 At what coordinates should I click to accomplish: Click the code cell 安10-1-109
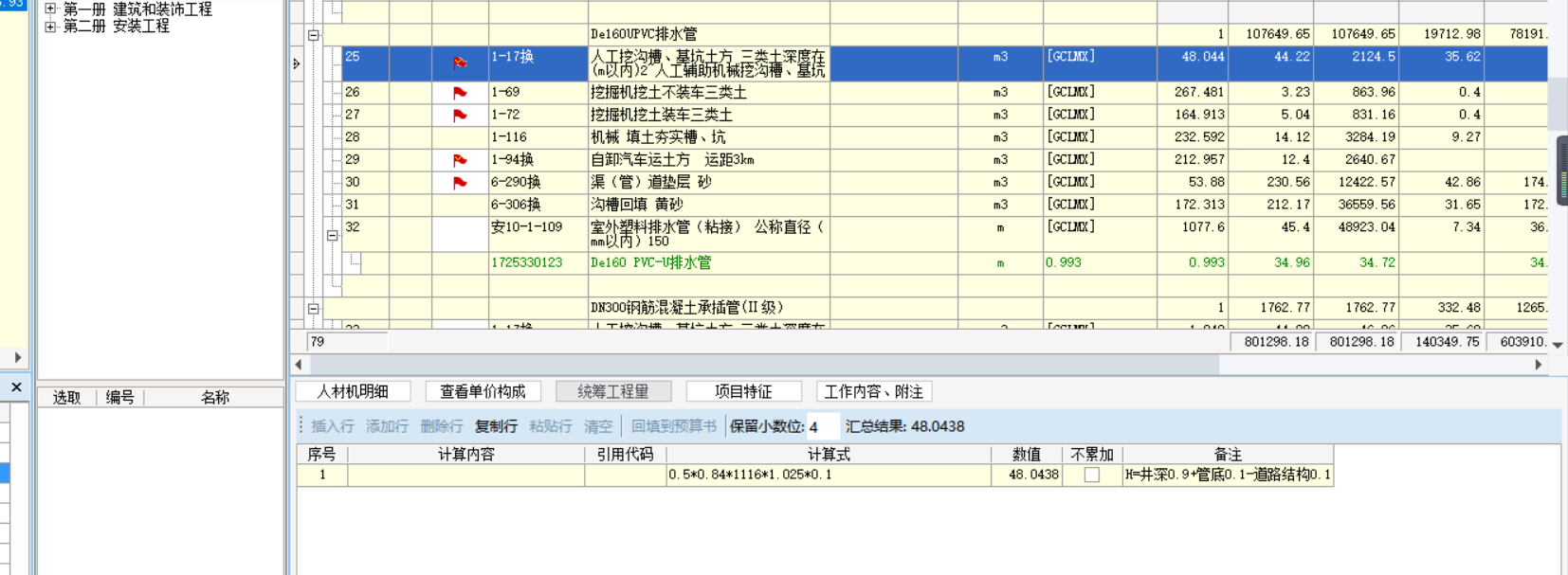pos(538,234)
